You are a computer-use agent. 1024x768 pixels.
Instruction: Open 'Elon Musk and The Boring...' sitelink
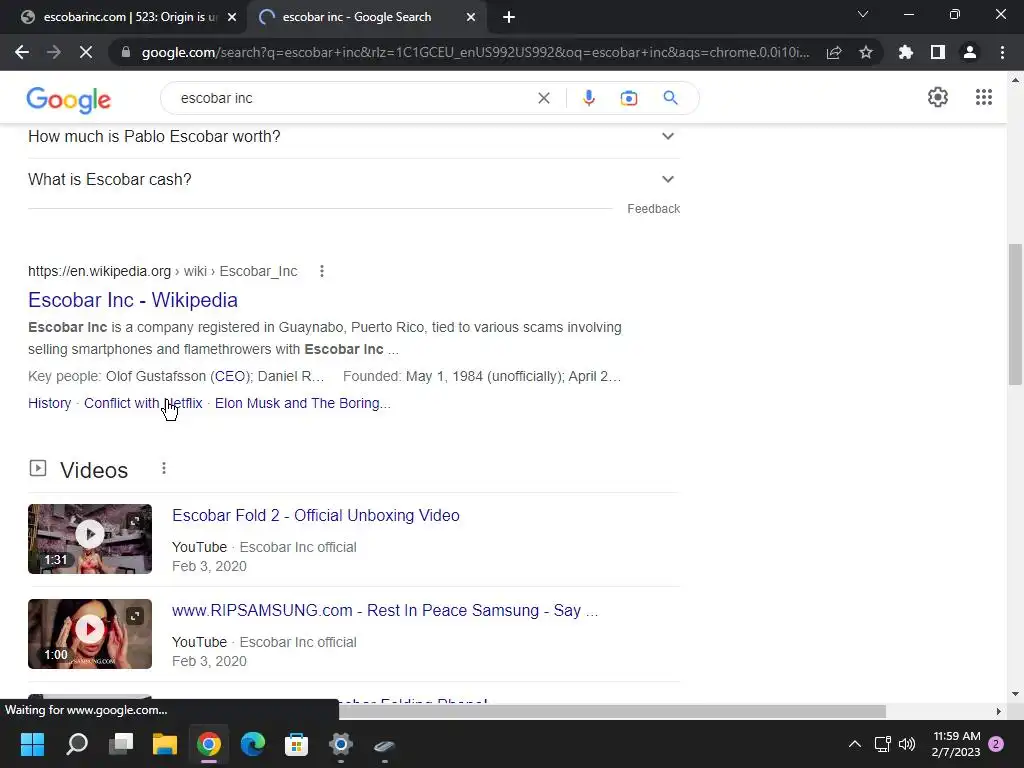pos(302,403)
